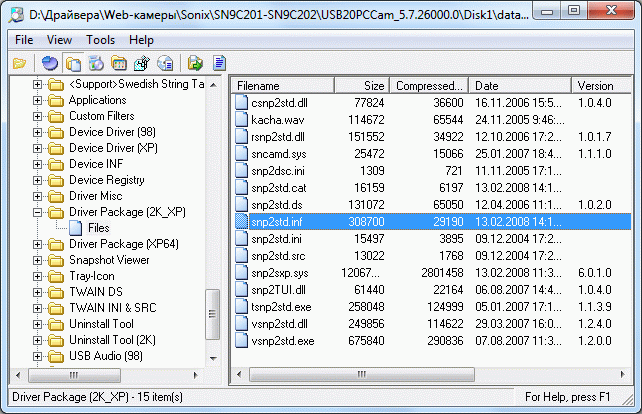Click the wand-and-box toolbar icon
Image resolution: width=642 pixels, height=414 pixels.
pos(142,63)
